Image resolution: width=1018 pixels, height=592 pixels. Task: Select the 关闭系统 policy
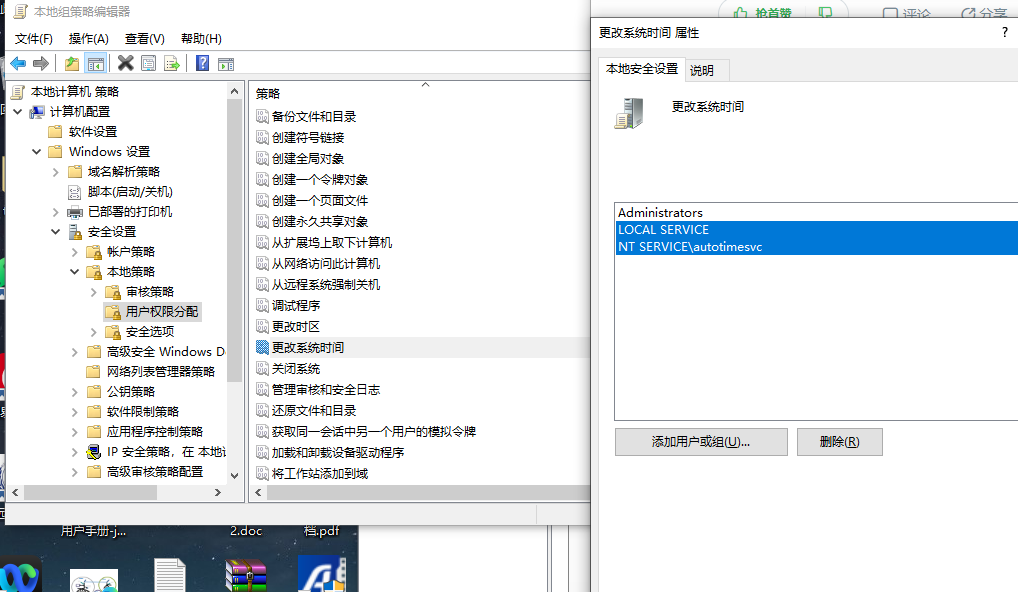click(295, 369)
